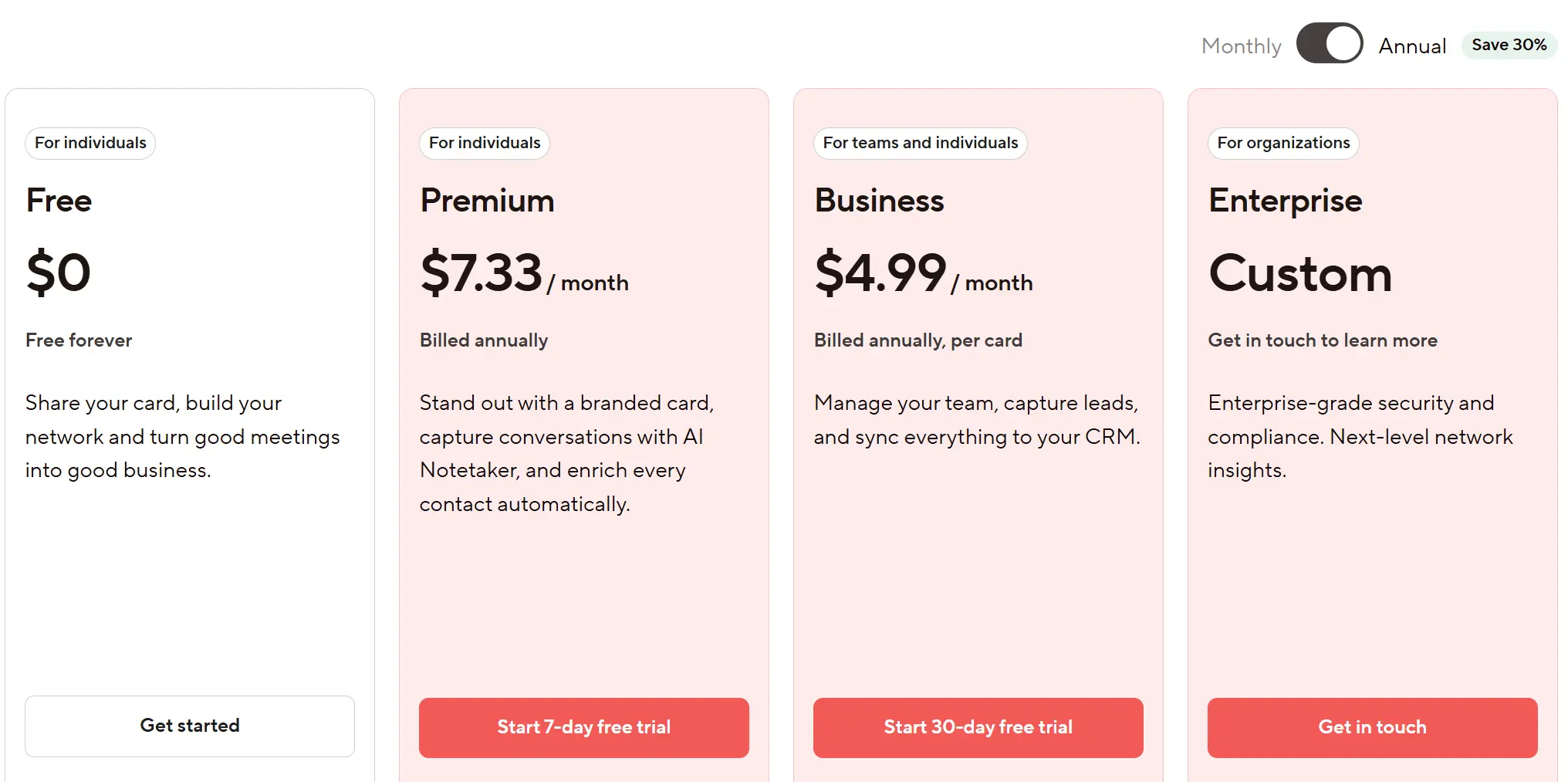1568x782 pixels.
Task: Click Get in touch for Enterprise
Action: point(1371,726)
